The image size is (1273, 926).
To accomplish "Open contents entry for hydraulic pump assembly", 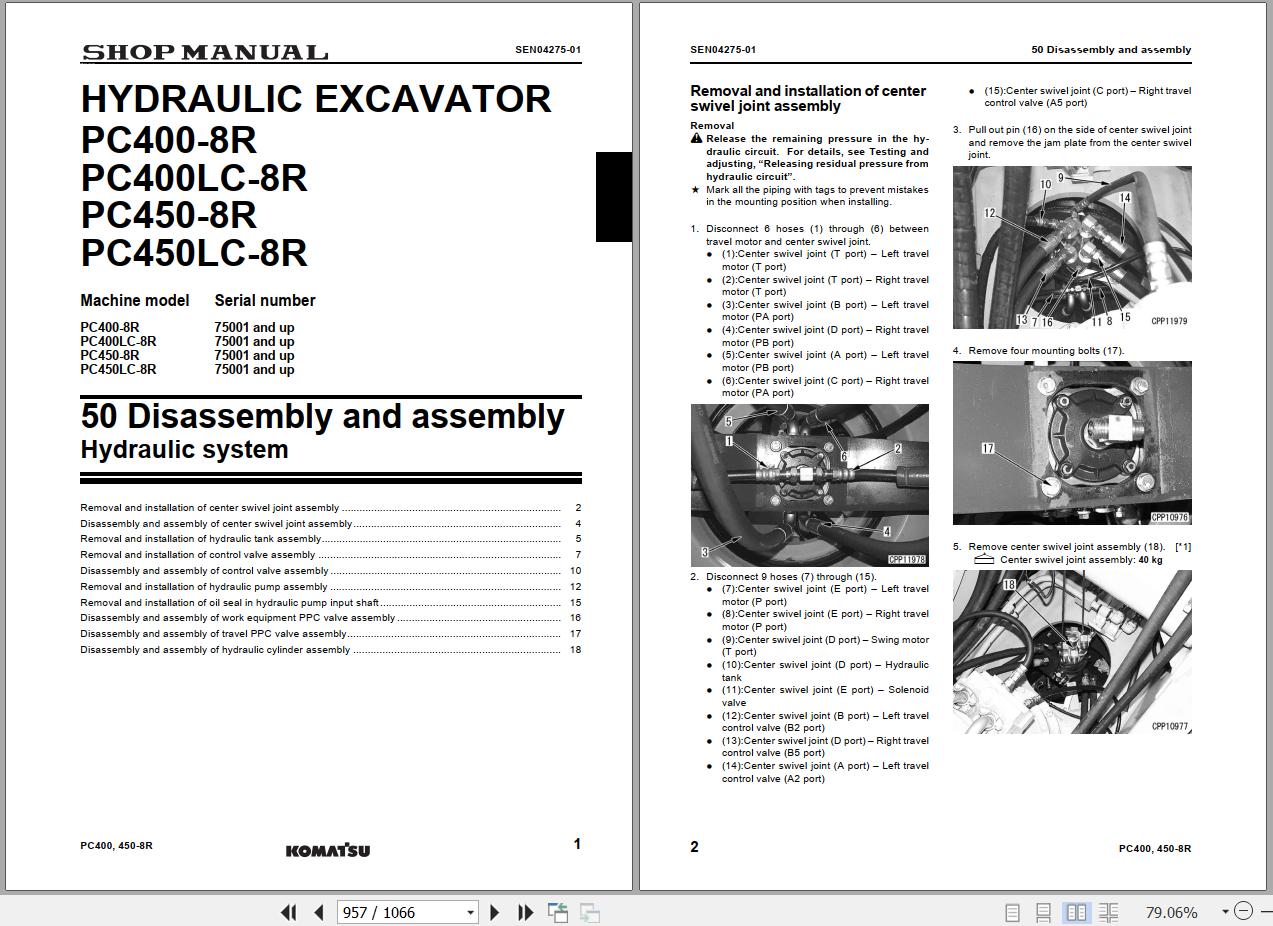I will 330,587.
